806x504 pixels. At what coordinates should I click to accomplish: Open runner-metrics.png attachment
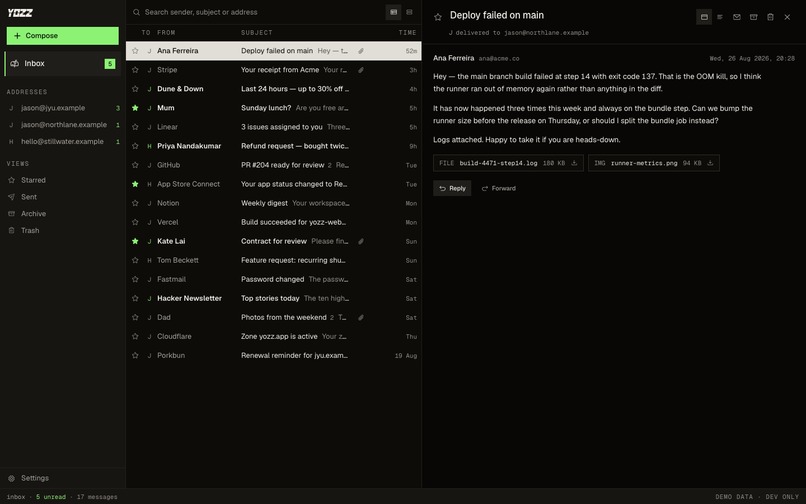654,163
